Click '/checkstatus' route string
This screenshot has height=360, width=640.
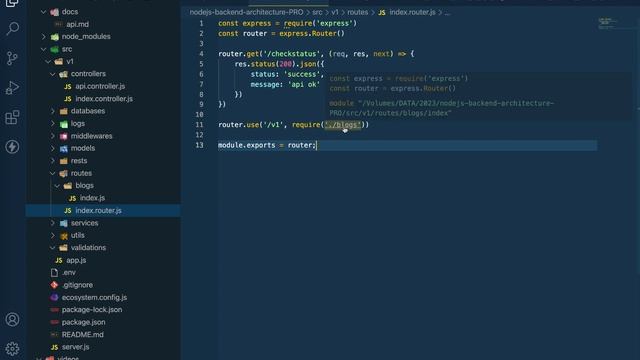tap(292, 54)
